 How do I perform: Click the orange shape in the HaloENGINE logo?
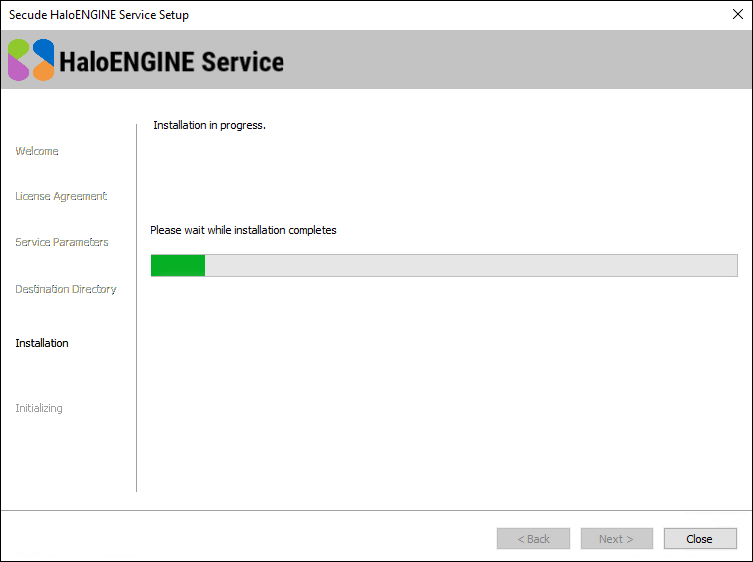(x=43, y=71)
